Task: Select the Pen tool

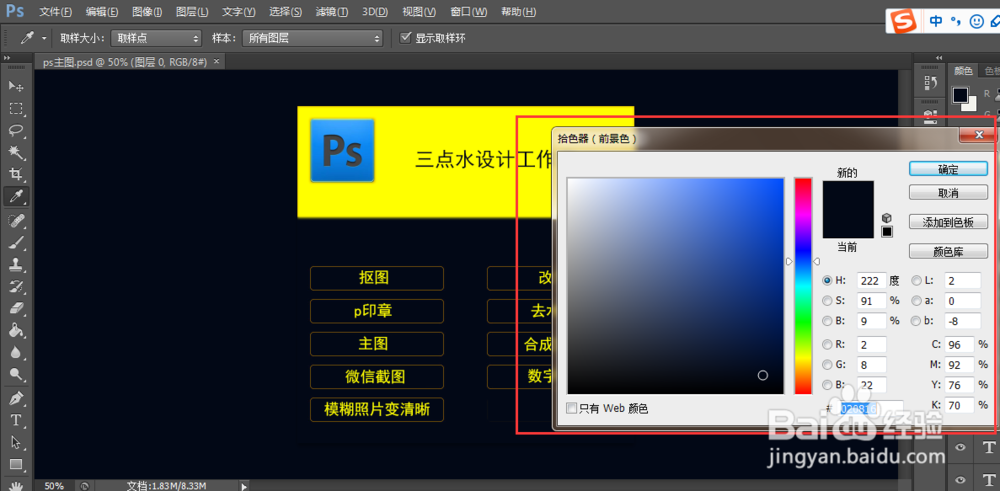Action: point(16,399)
